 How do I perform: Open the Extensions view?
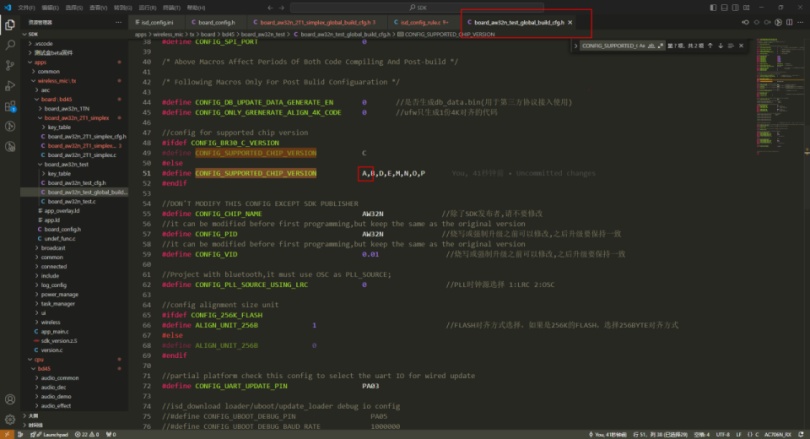click(x=10, y=106)
